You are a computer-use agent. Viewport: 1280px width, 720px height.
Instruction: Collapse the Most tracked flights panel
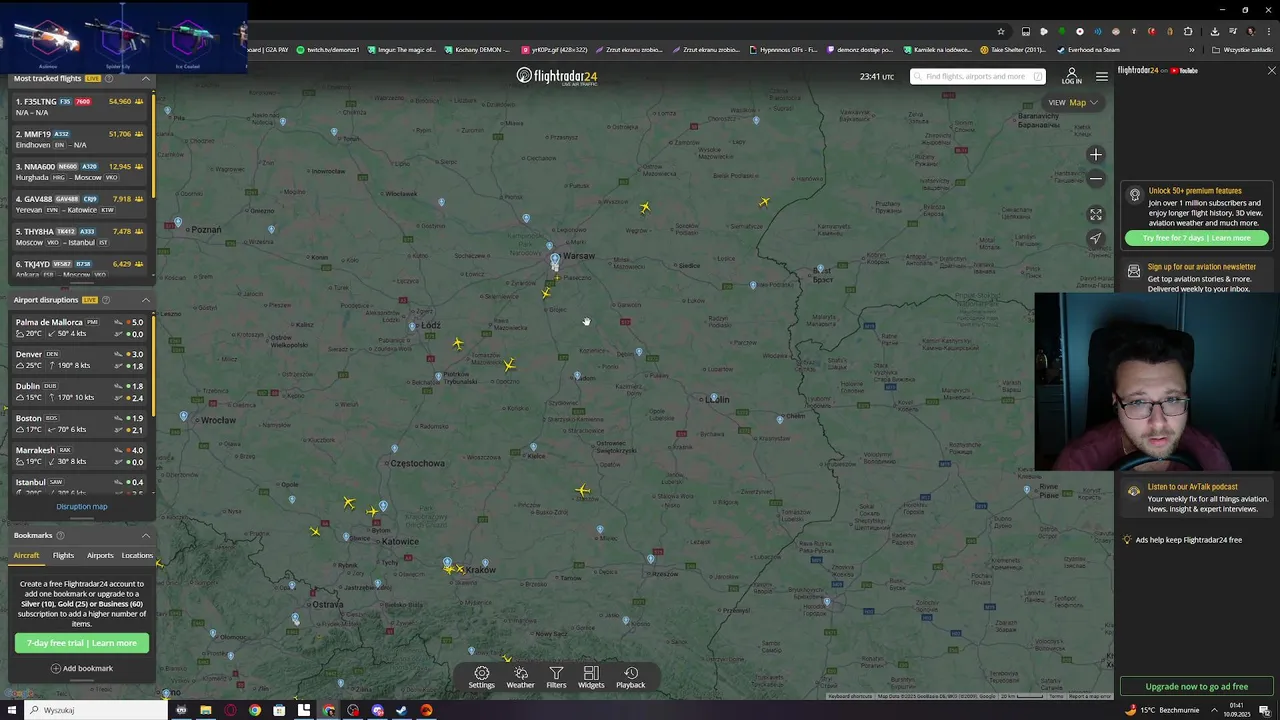(x=145, y=78)
